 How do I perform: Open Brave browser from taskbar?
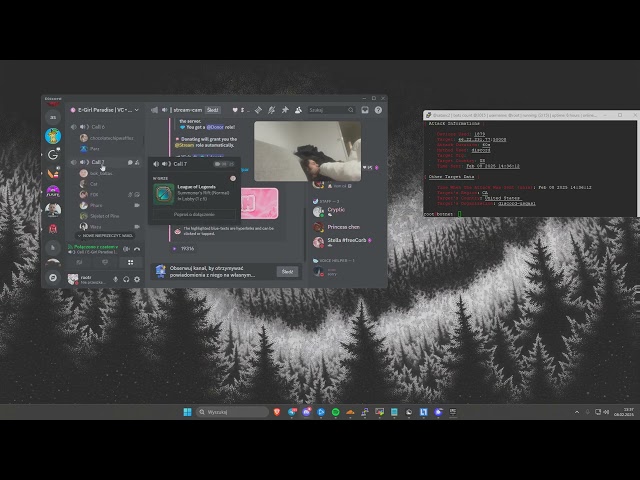pyautogui.click(x=277, y=412)
